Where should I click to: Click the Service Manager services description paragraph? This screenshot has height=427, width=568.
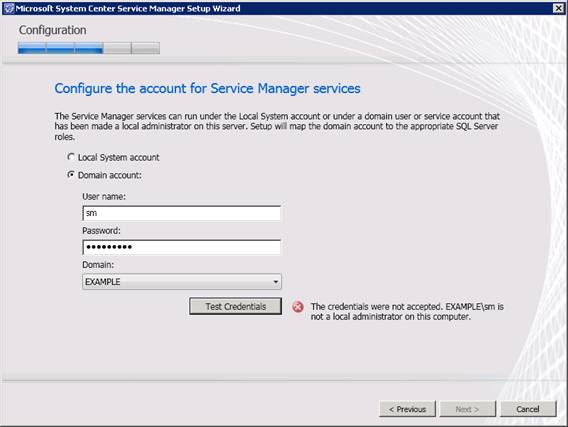pos(277,126)
